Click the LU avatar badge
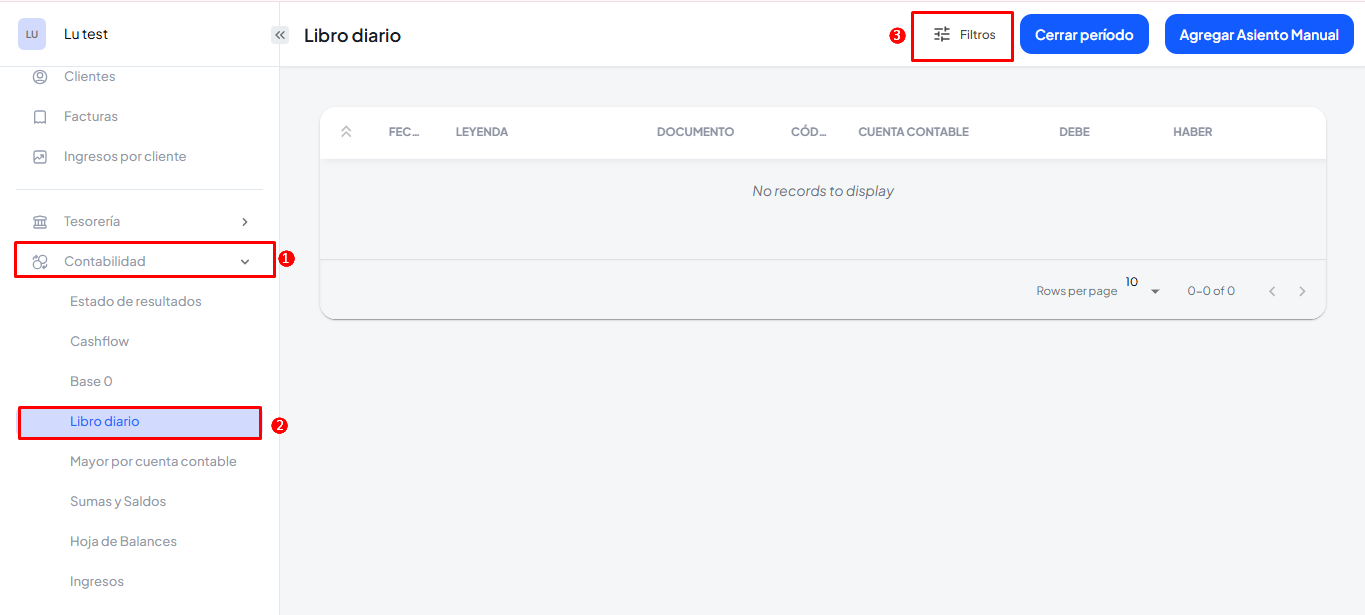The image size is (1365, 615). click(x=32, y=34)
